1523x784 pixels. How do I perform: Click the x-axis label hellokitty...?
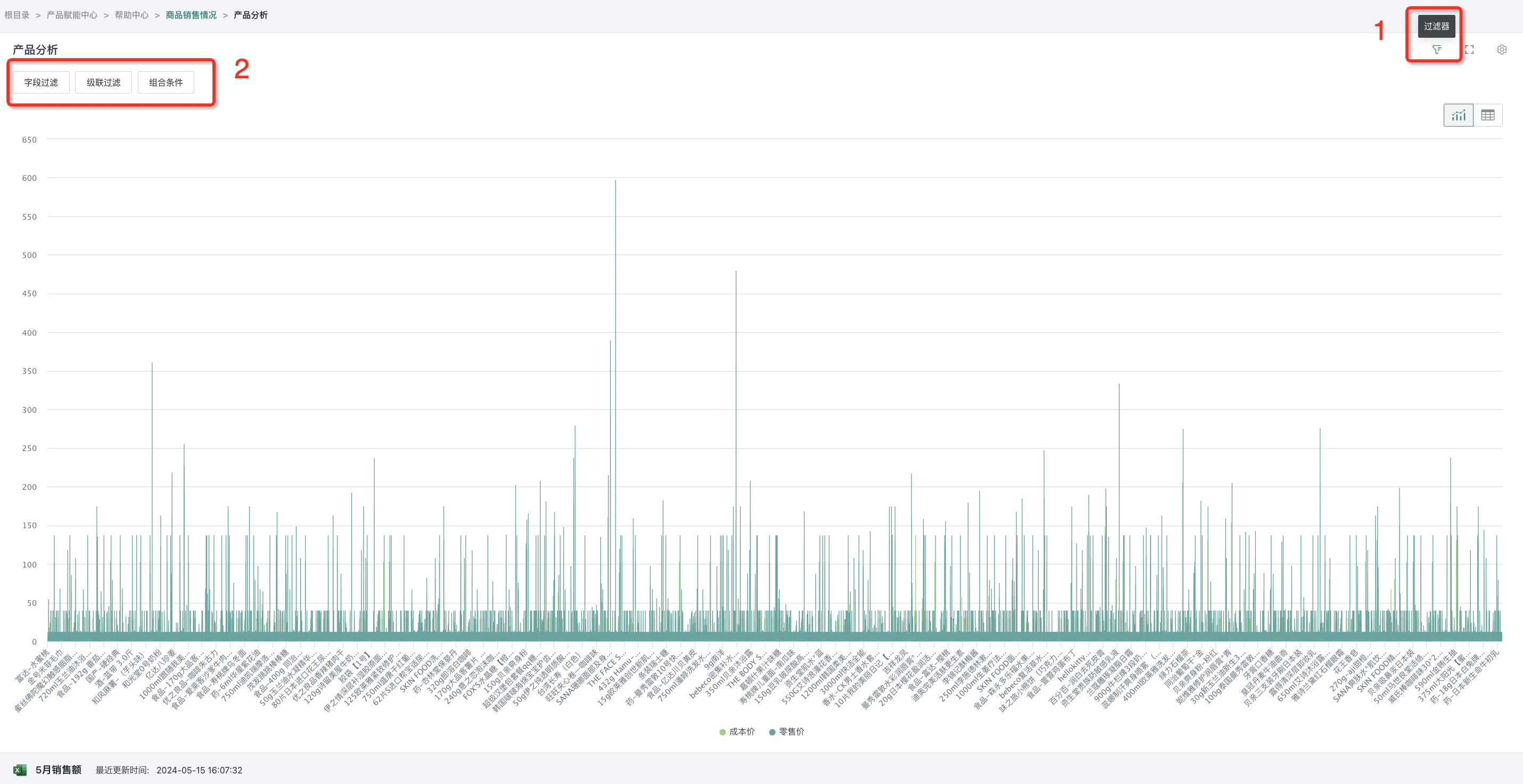1074,666
